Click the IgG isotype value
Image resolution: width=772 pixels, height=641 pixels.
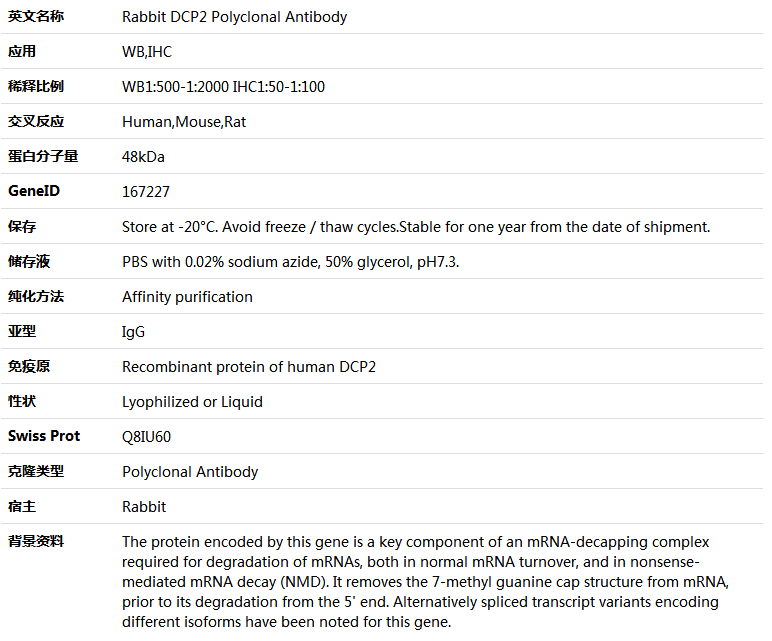[133, 332]
